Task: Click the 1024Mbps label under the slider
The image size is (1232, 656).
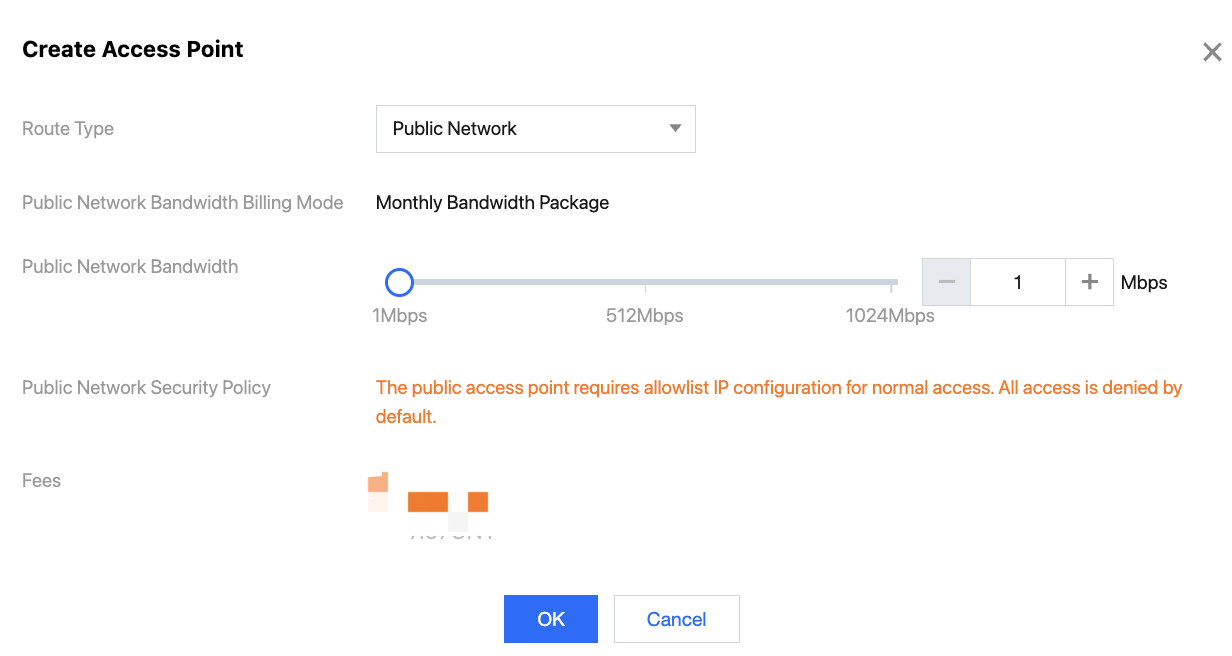Action: tap(890, 316)
